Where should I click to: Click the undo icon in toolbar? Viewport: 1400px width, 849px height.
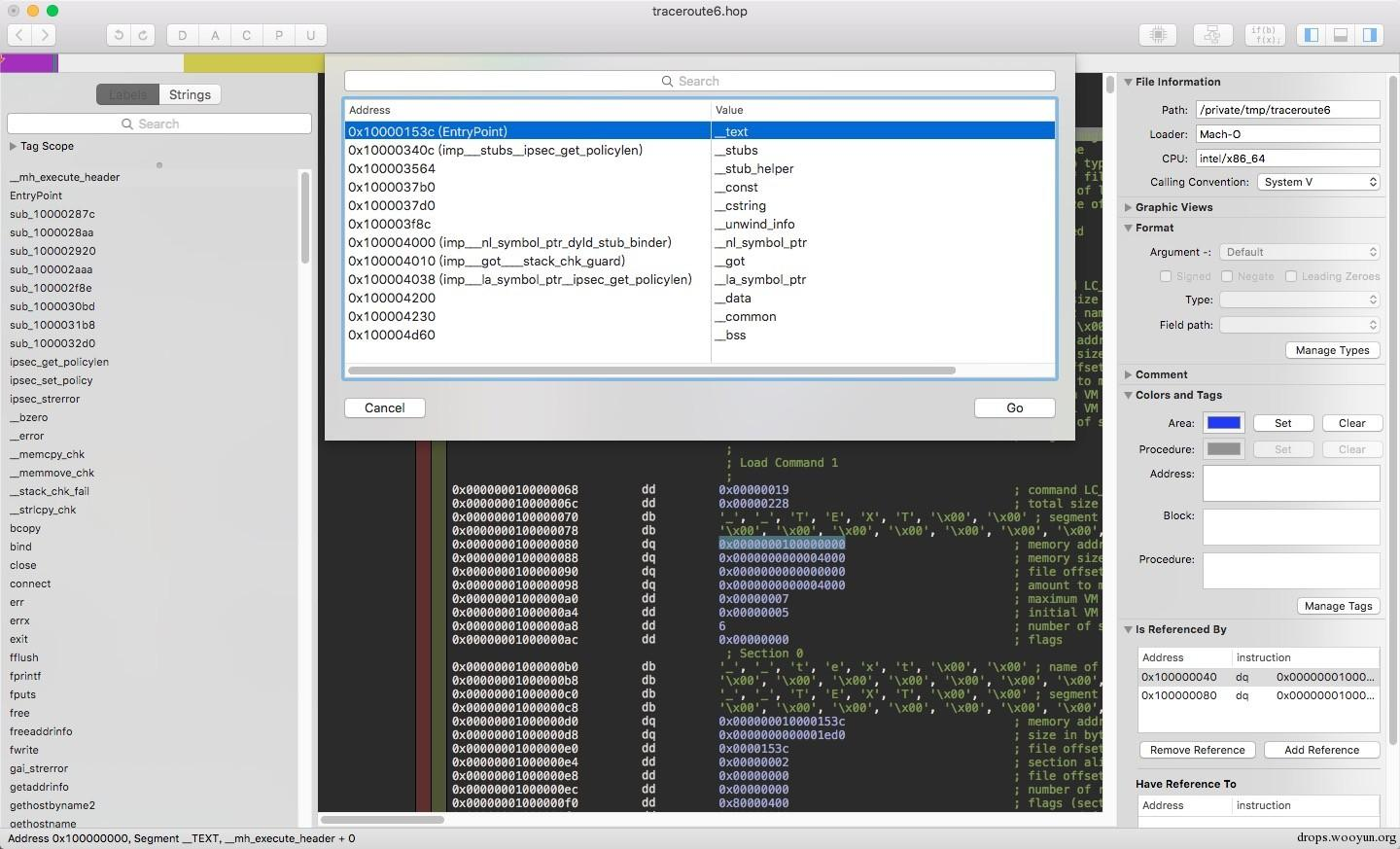pyautogui.click(x=119, y=35)
